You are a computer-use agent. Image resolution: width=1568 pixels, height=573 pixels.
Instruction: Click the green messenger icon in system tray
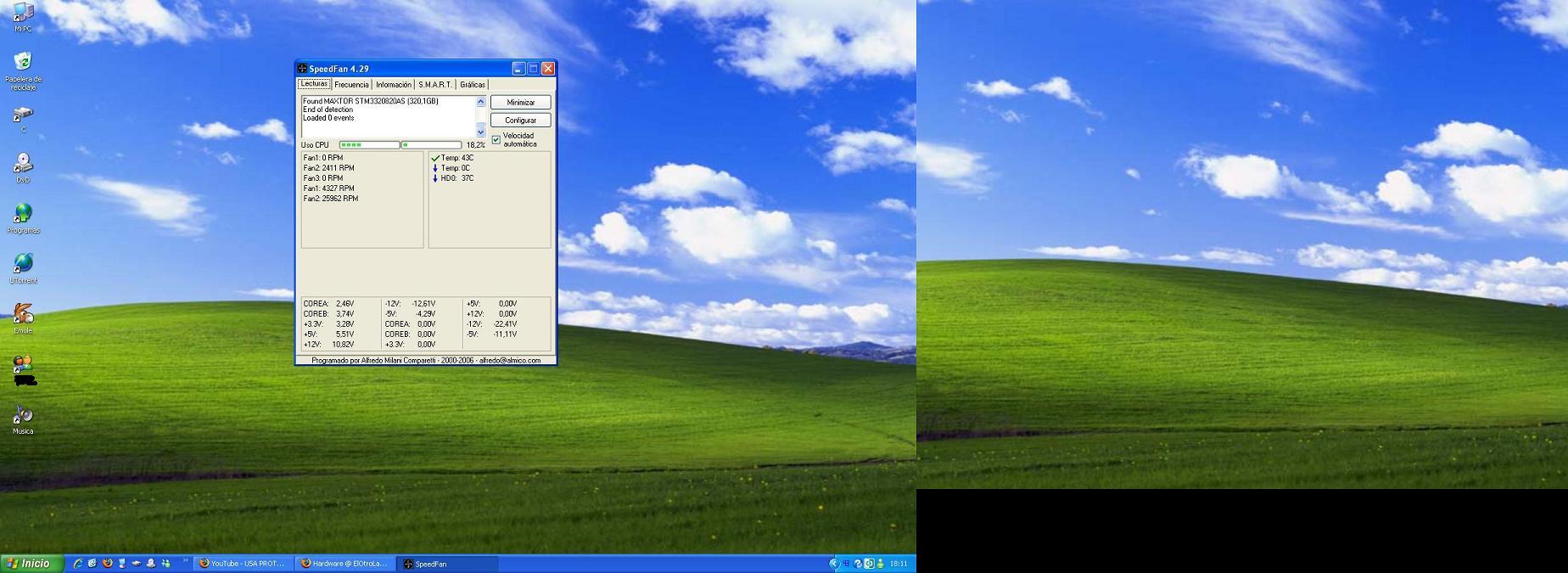(880, 564)
